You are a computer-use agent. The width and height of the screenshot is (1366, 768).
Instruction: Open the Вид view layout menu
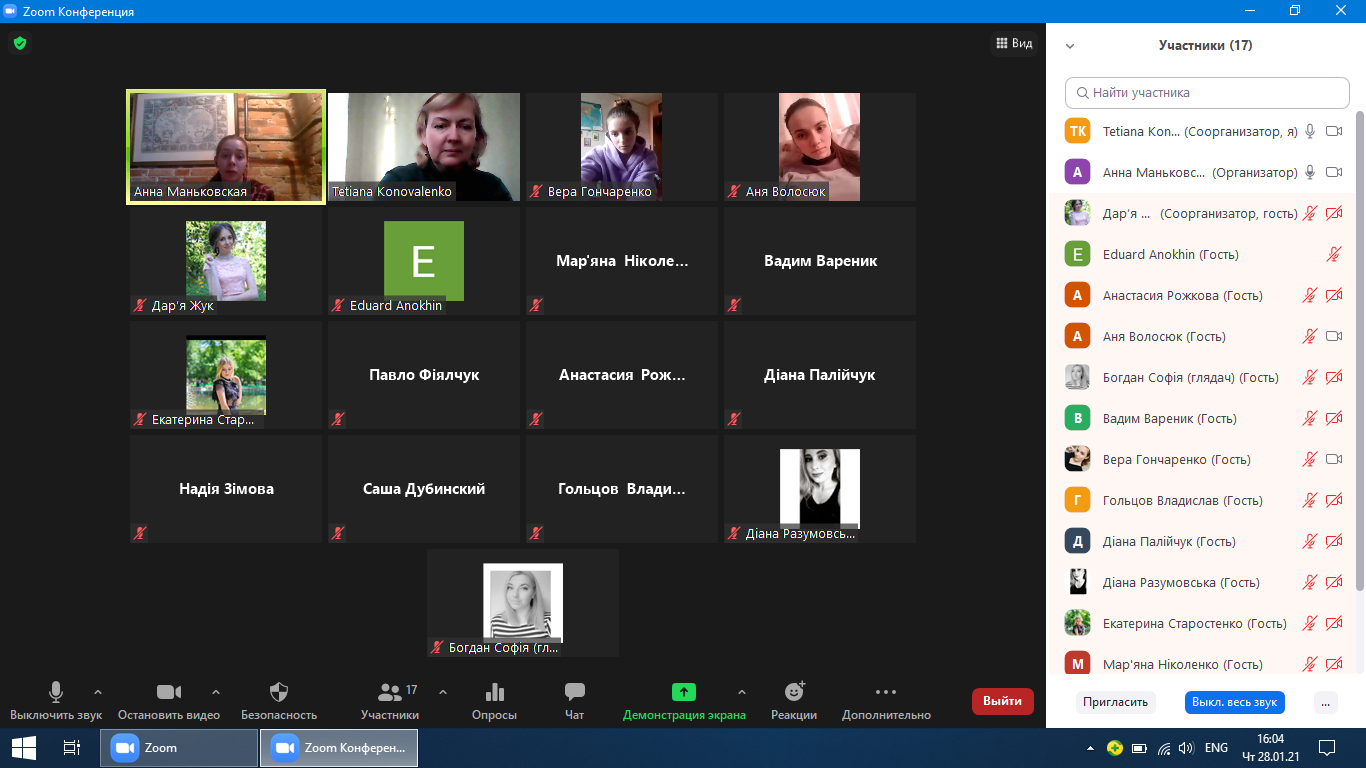pyautogui.click(x=1014, y=43)
